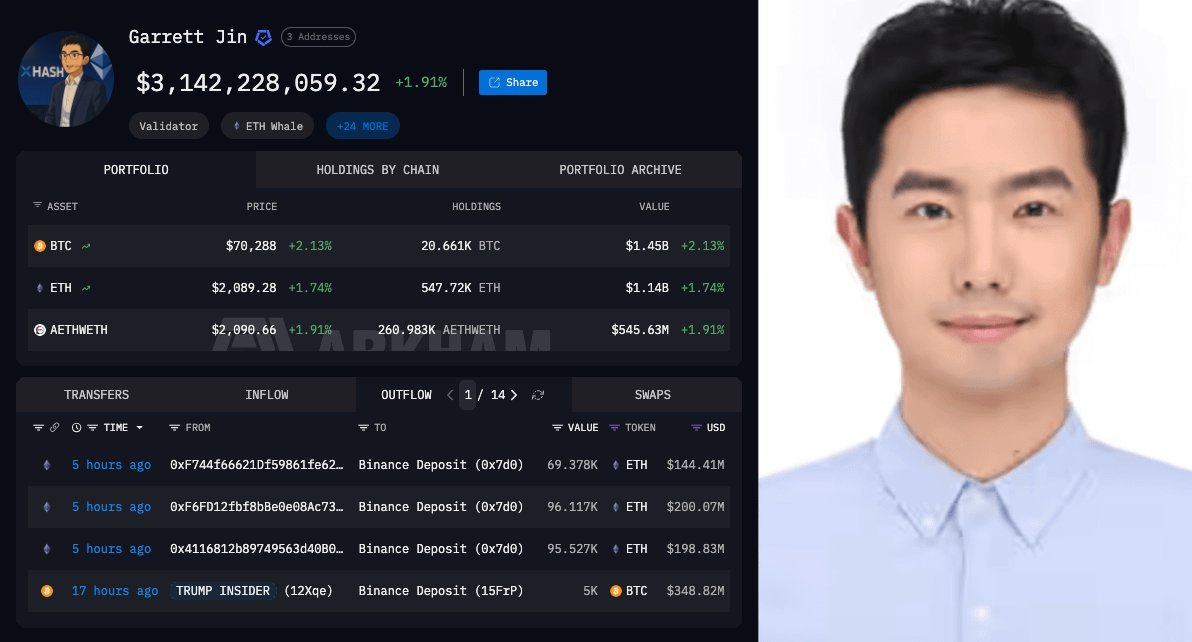Refresh the outflow transfers list
1192x642 pixels.
pos(538,395)
